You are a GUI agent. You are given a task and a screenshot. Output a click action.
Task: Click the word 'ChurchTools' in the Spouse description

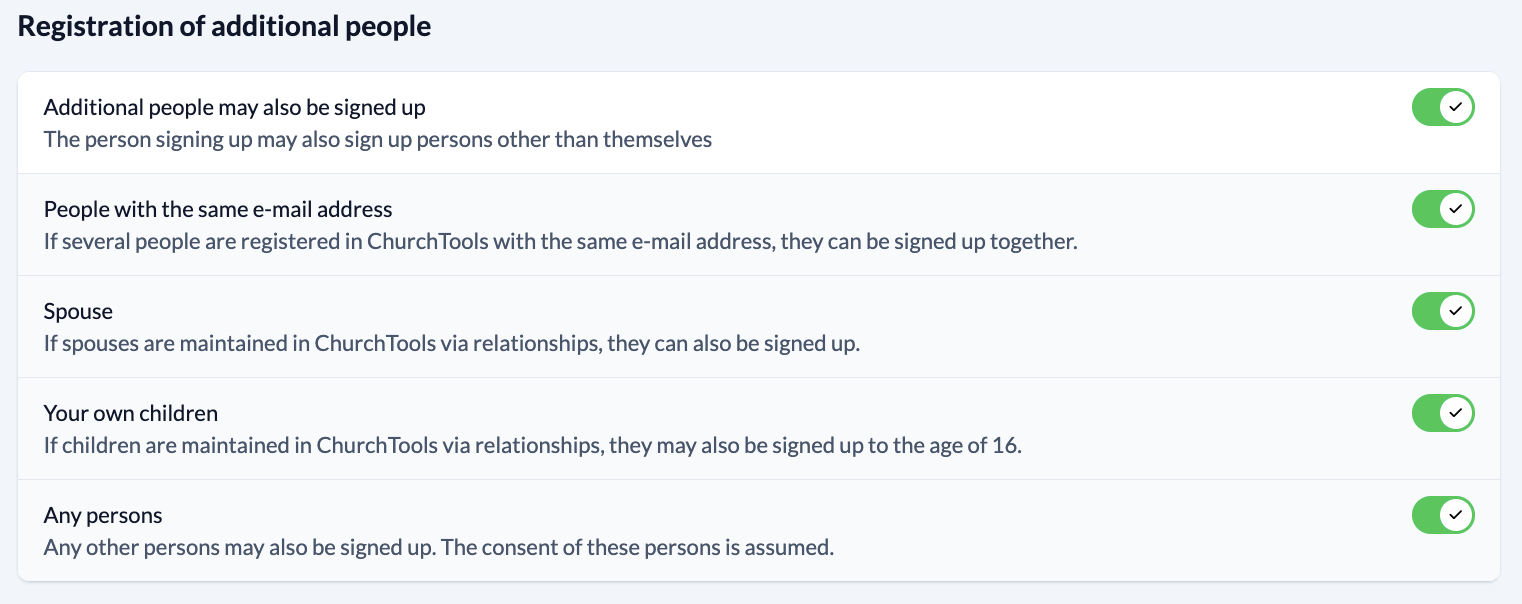pos(375,343)
